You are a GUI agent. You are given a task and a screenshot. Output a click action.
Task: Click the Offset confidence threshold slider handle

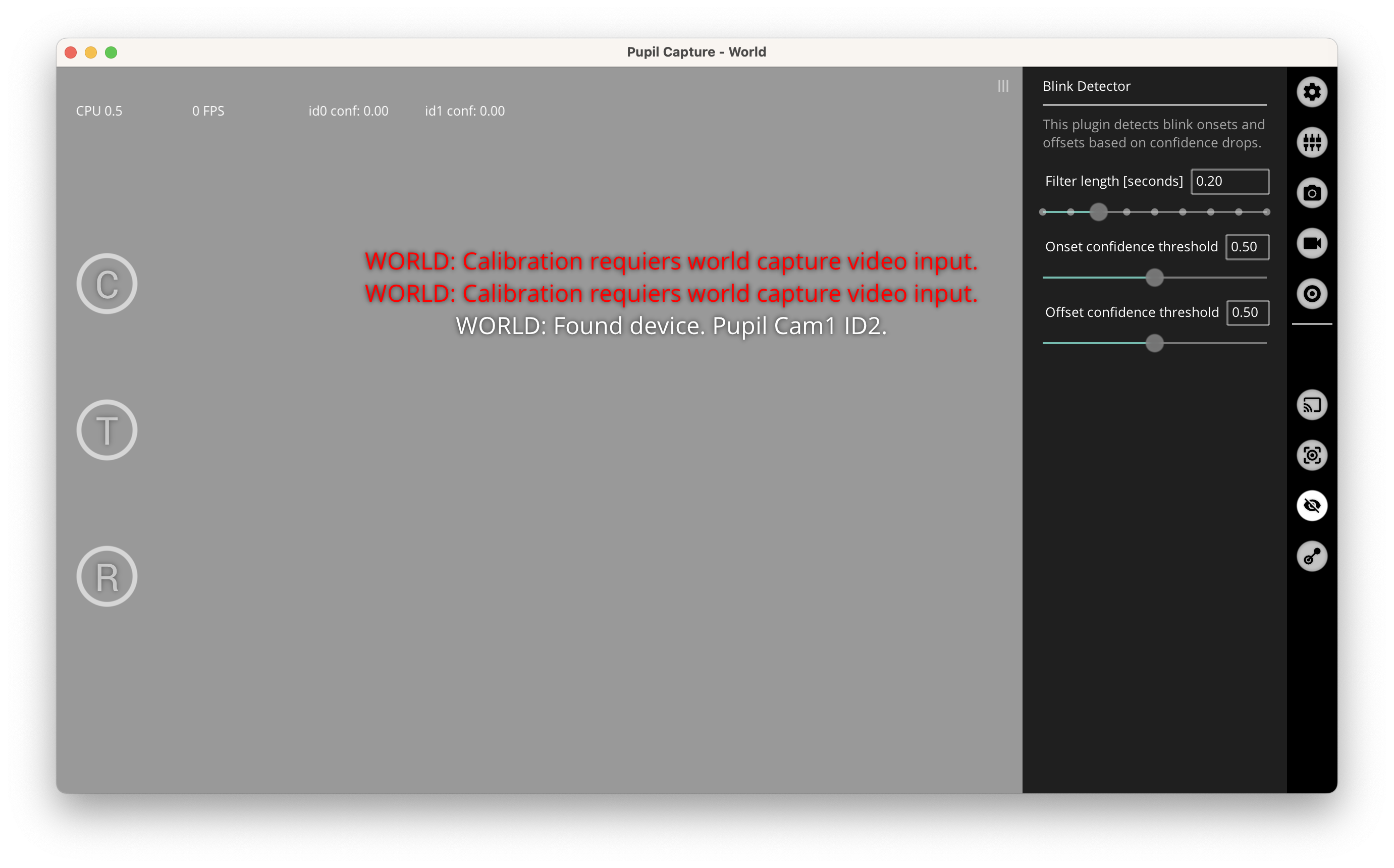pyautogui.click(x=1154, y=343)
